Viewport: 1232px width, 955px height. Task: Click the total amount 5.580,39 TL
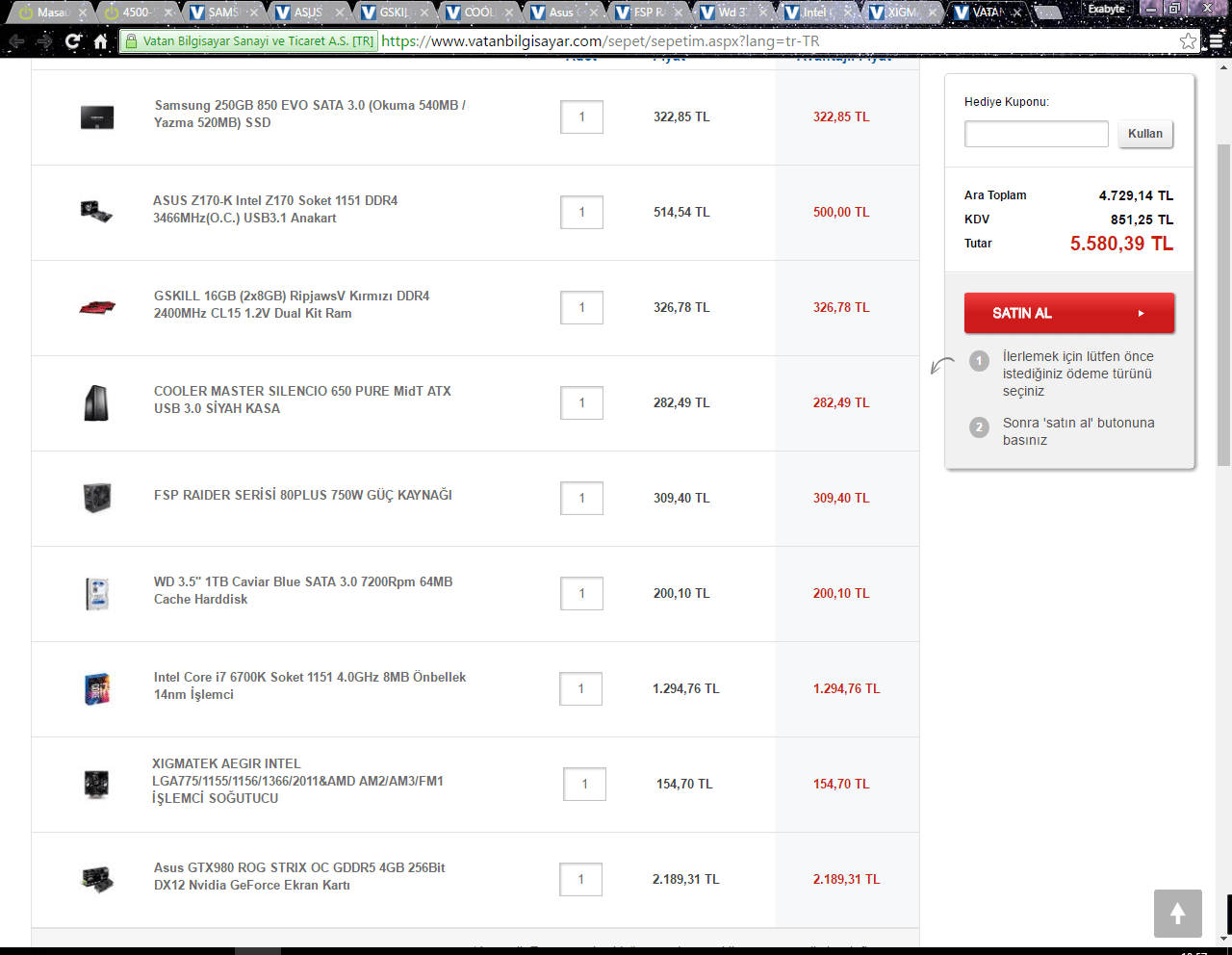point(1121,244)
